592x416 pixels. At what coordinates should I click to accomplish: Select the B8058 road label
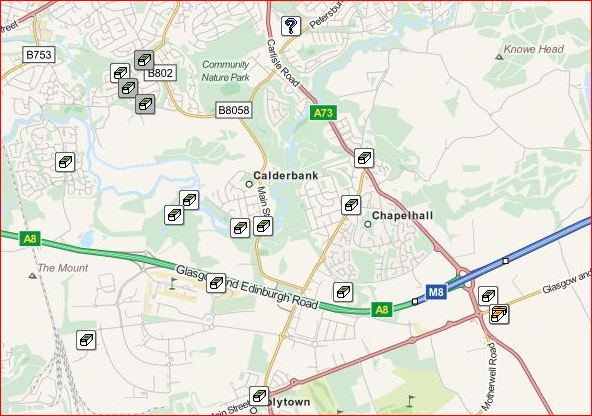coord(234,110)
